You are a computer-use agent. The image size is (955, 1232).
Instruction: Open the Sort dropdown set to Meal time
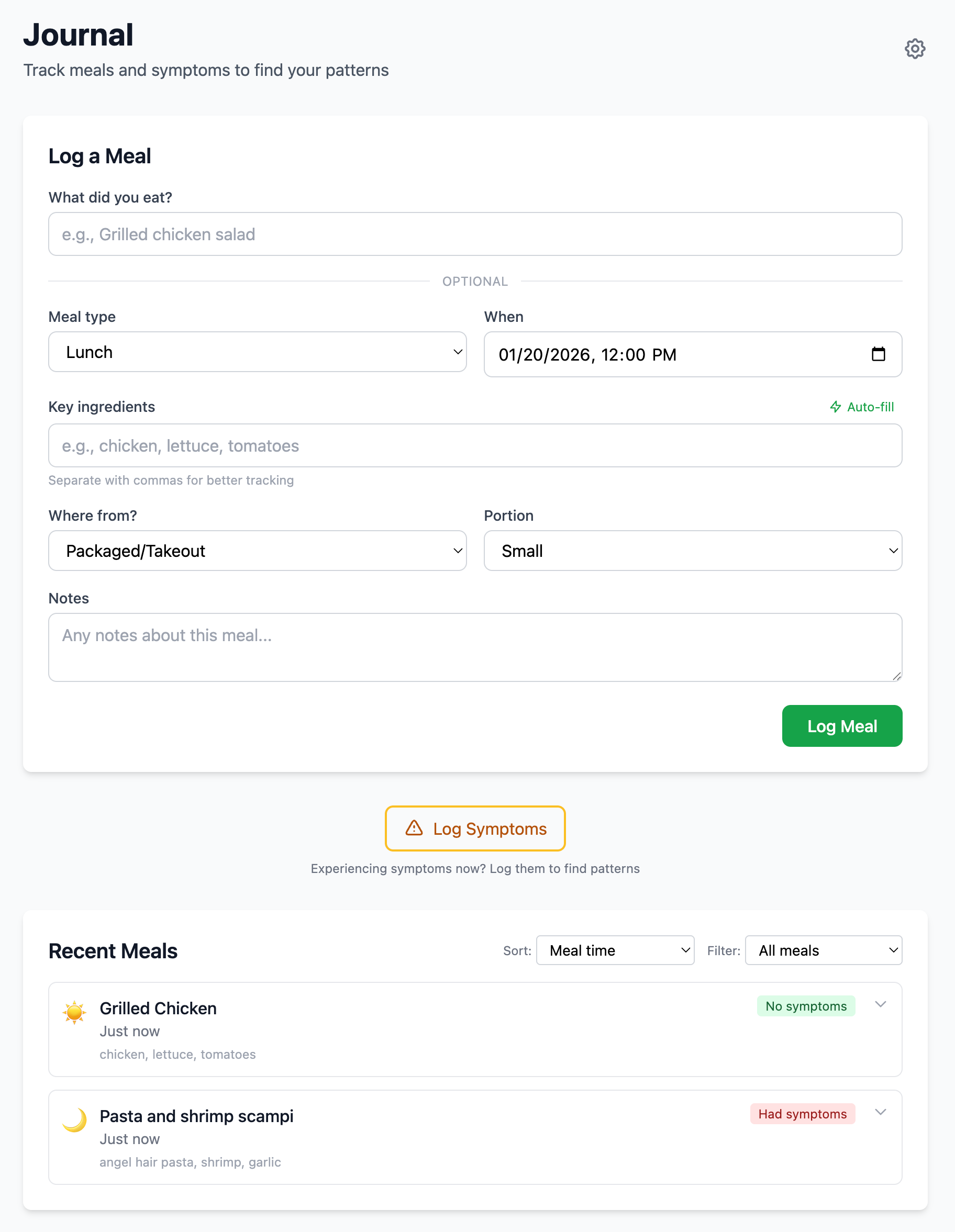(x=615, y=950)
